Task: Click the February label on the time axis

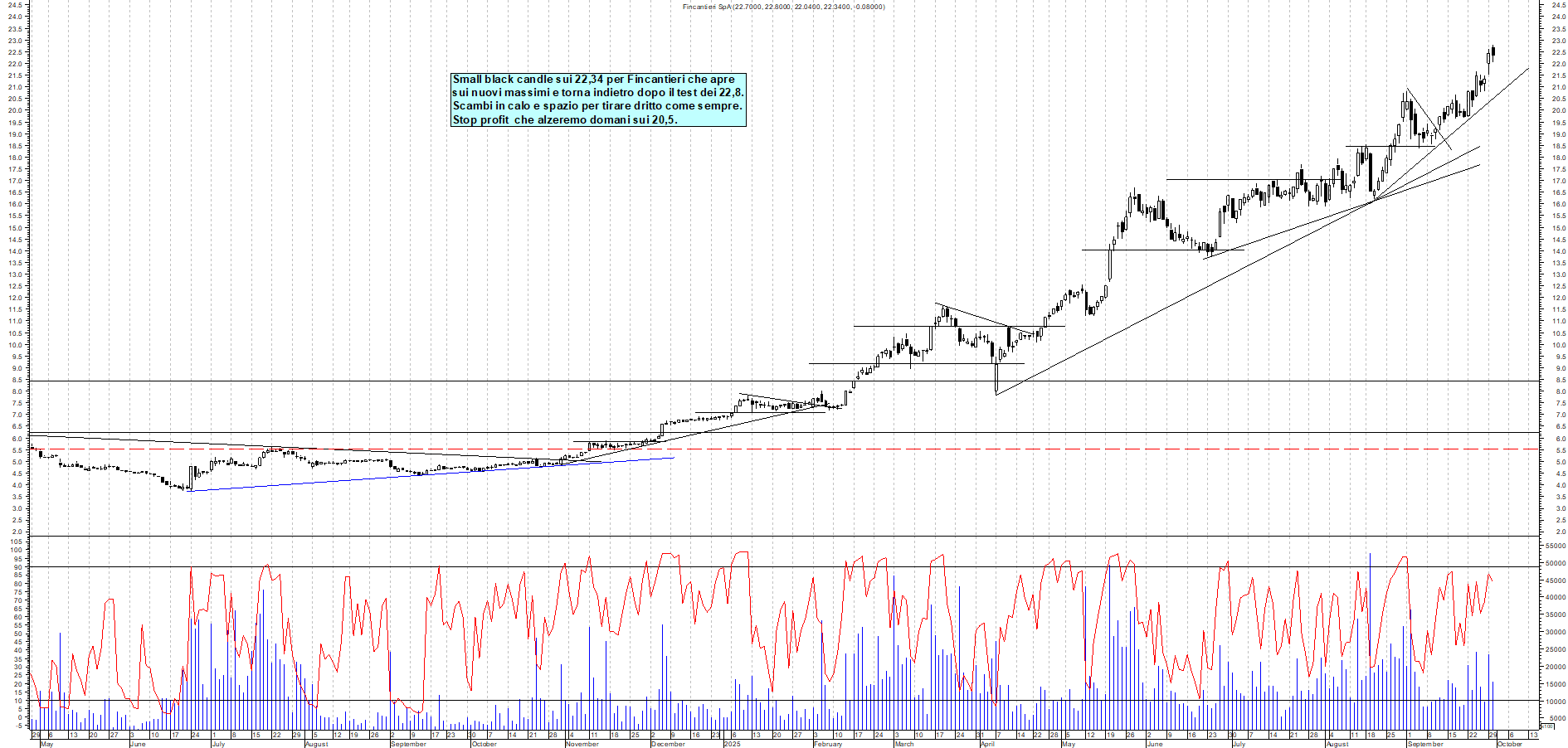Action: point(827,744)
